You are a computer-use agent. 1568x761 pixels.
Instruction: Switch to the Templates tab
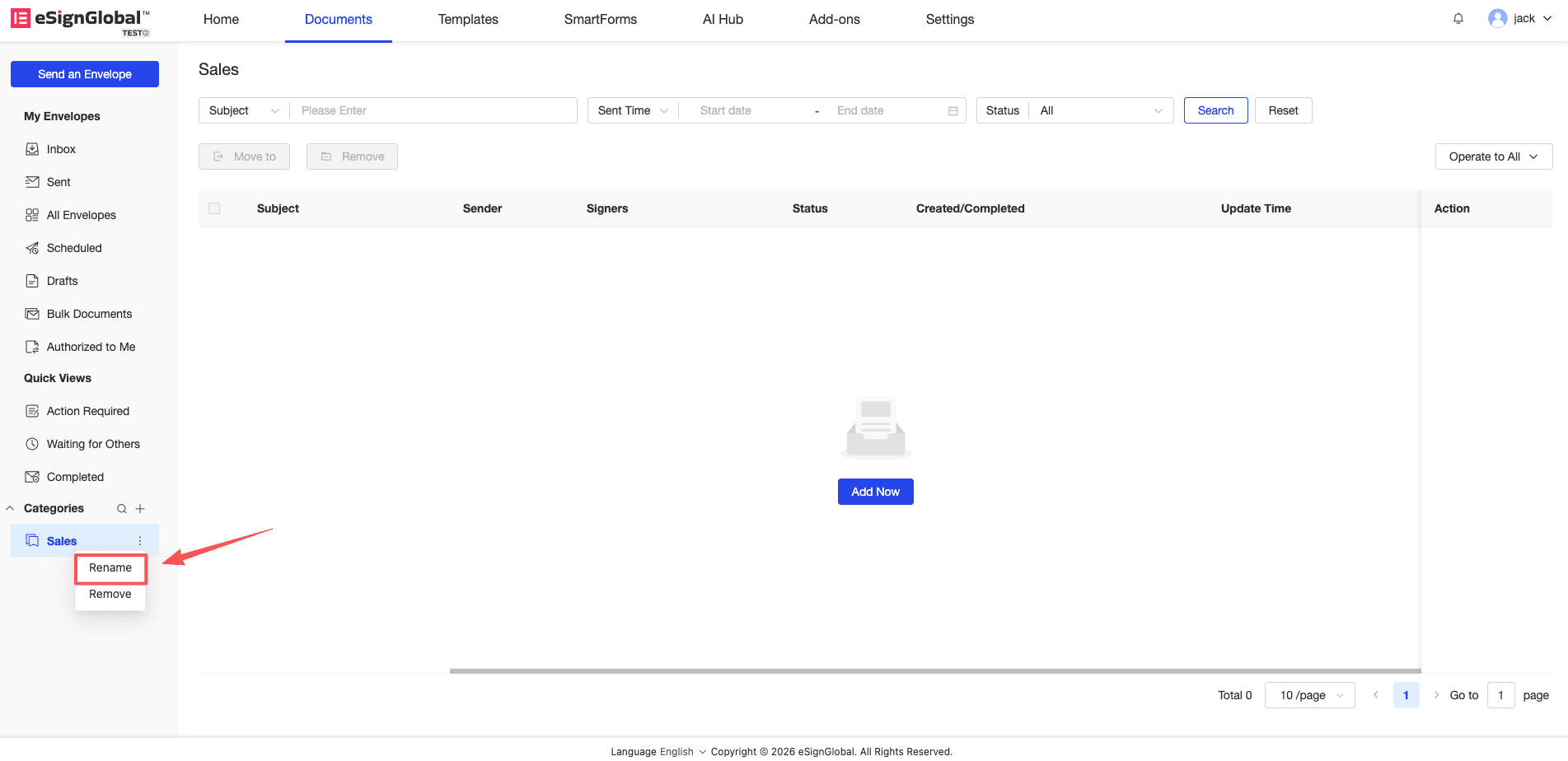point(467,19)
